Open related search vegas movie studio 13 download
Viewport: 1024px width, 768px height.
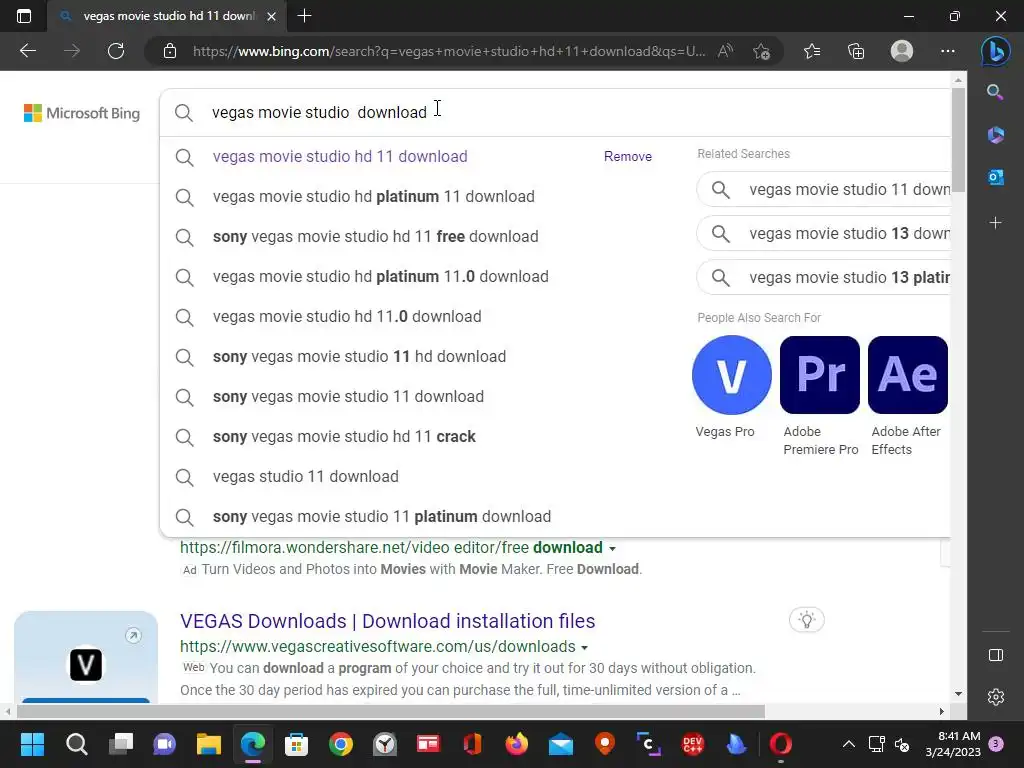tap(824, 234)
